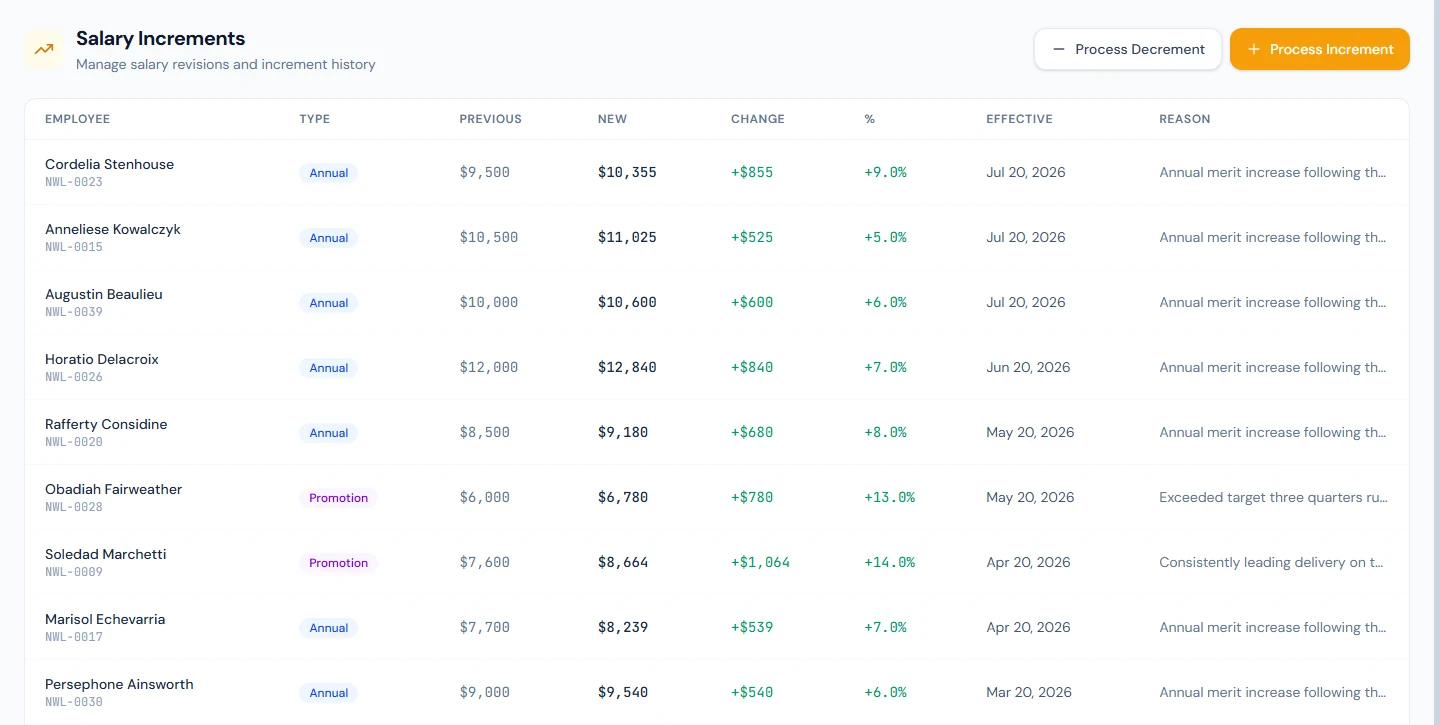The height and width of the screenshot is (725, 1440).
Task: Click the change amount +$1,064
Action: (x=760, y=562)
